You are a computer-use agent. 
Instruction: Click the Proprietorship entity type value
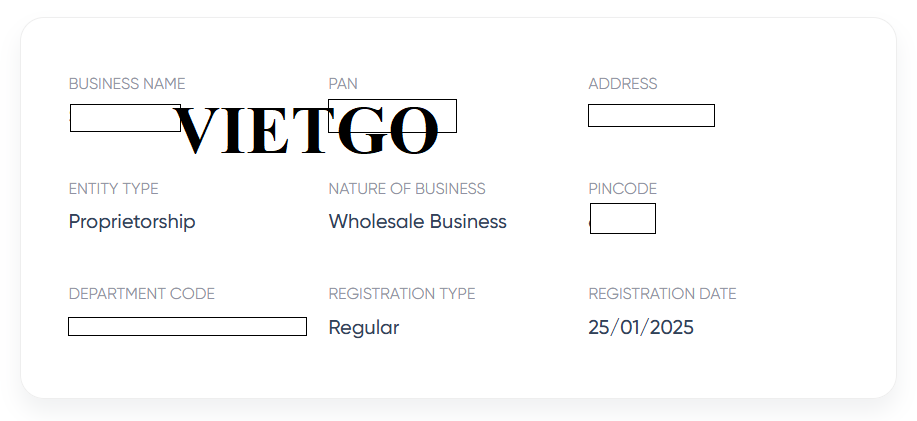[x=132, y=222]
